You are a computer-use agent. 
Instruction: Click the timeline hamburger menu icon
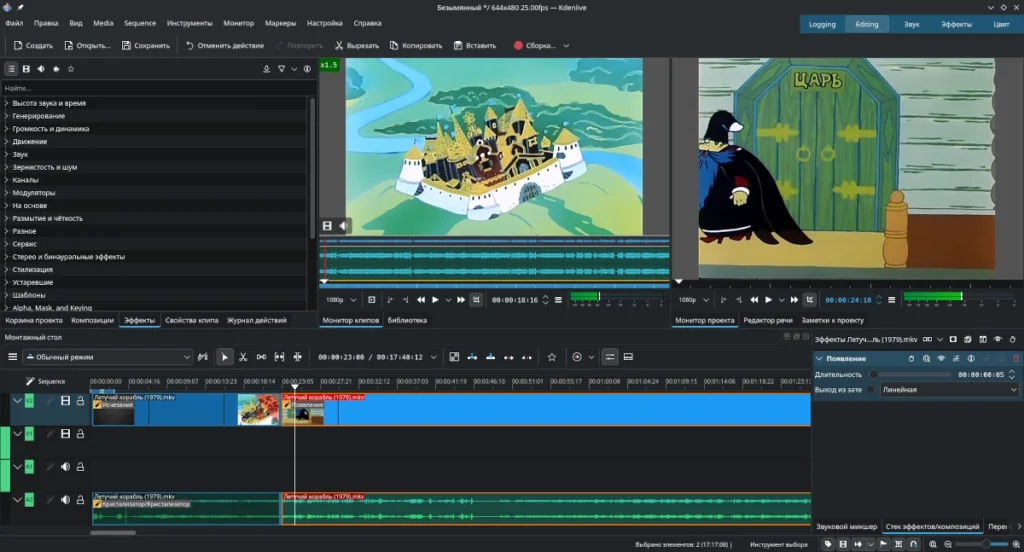[x=12, y=357]
